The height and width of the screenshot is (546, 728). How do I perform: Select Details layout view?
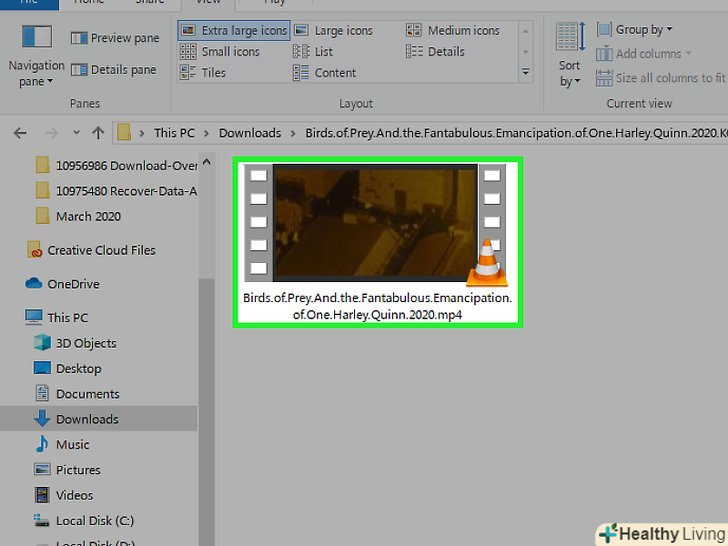pos(435,52)
